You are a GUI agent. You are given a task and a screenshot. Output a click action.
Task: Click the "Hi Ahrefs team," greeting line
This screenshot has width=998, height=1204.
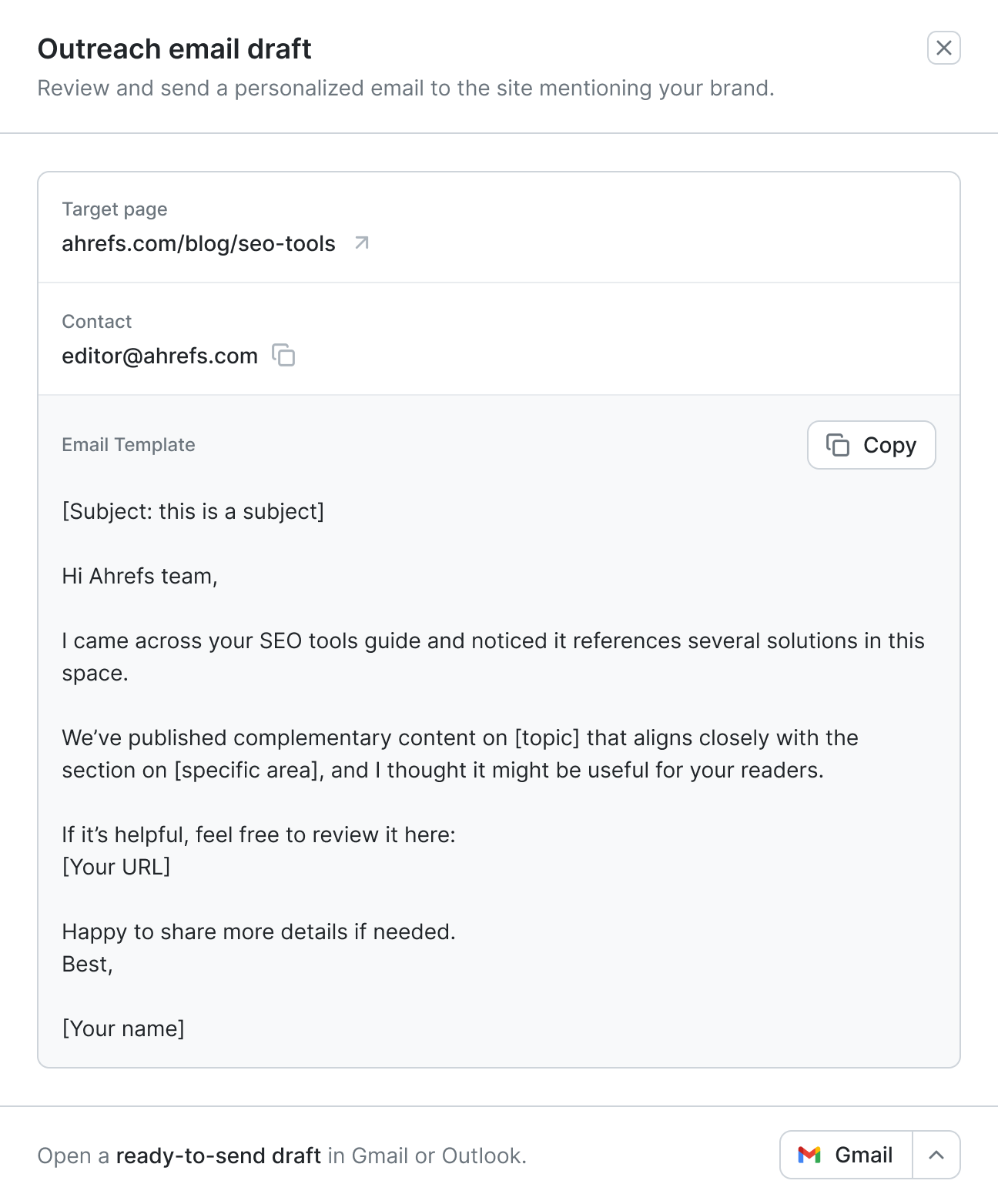(140, 576)
